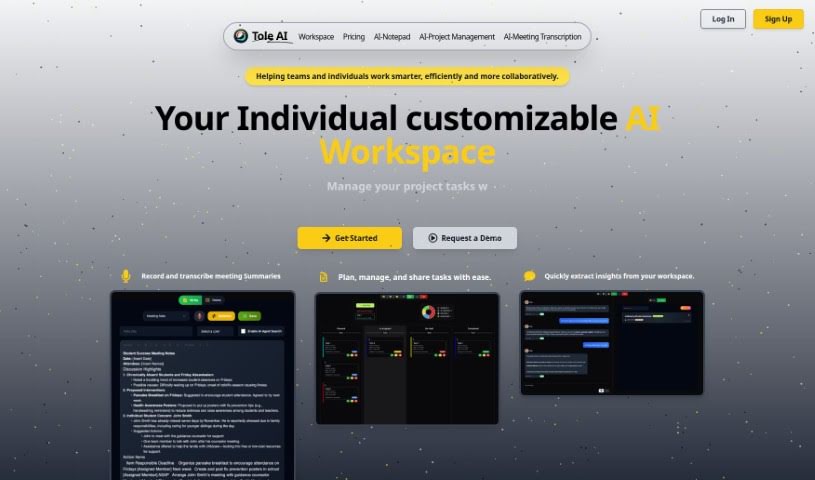Screen dimensions: 815x480
Task: Click the play icon in Request a Demo
Action: tap(432, 238)
